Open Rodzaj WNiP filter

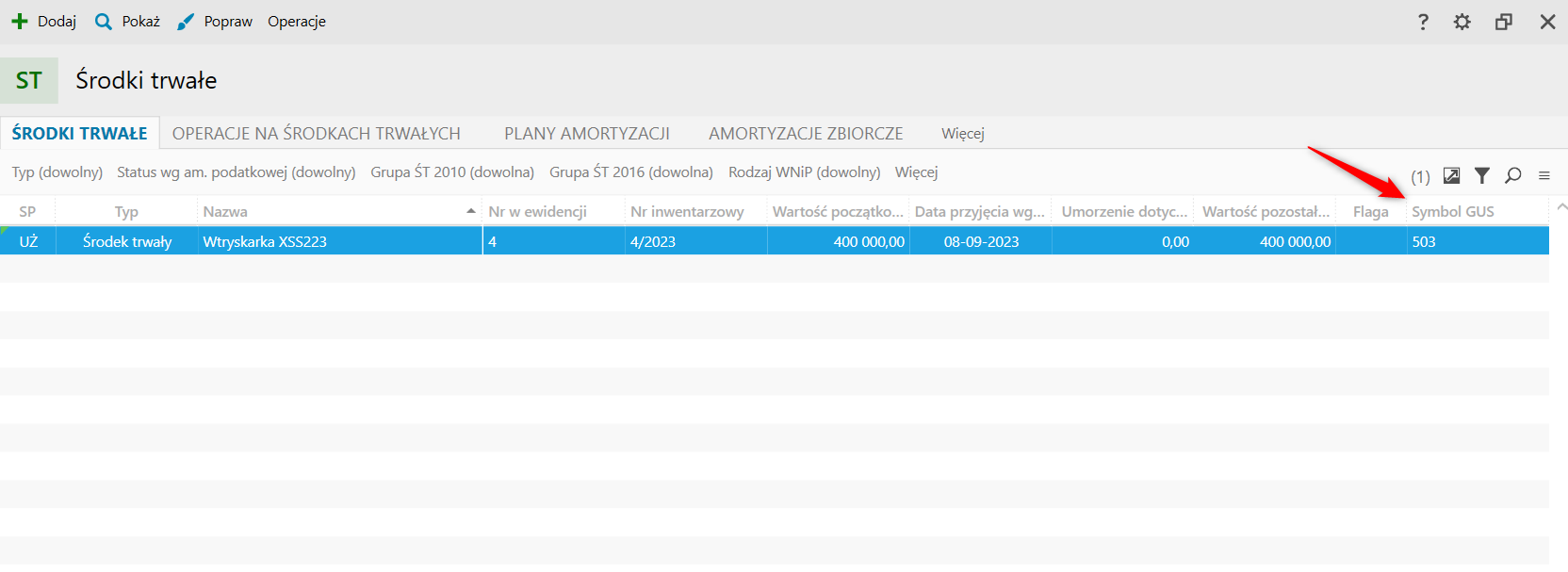[805, 172]
